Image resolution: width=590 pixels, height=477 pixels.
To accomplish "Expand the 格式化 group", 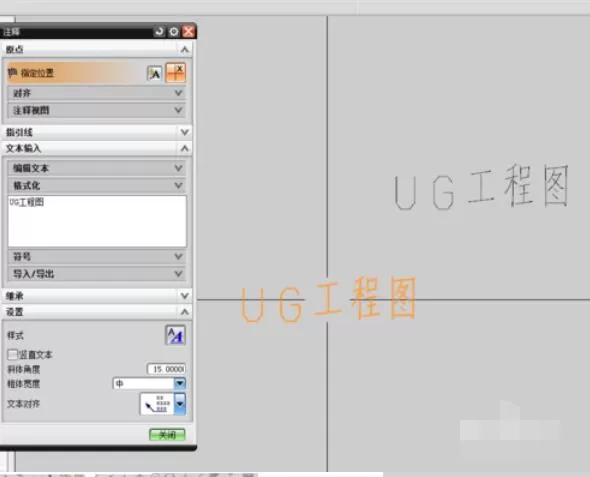I will tap(97, 185).
